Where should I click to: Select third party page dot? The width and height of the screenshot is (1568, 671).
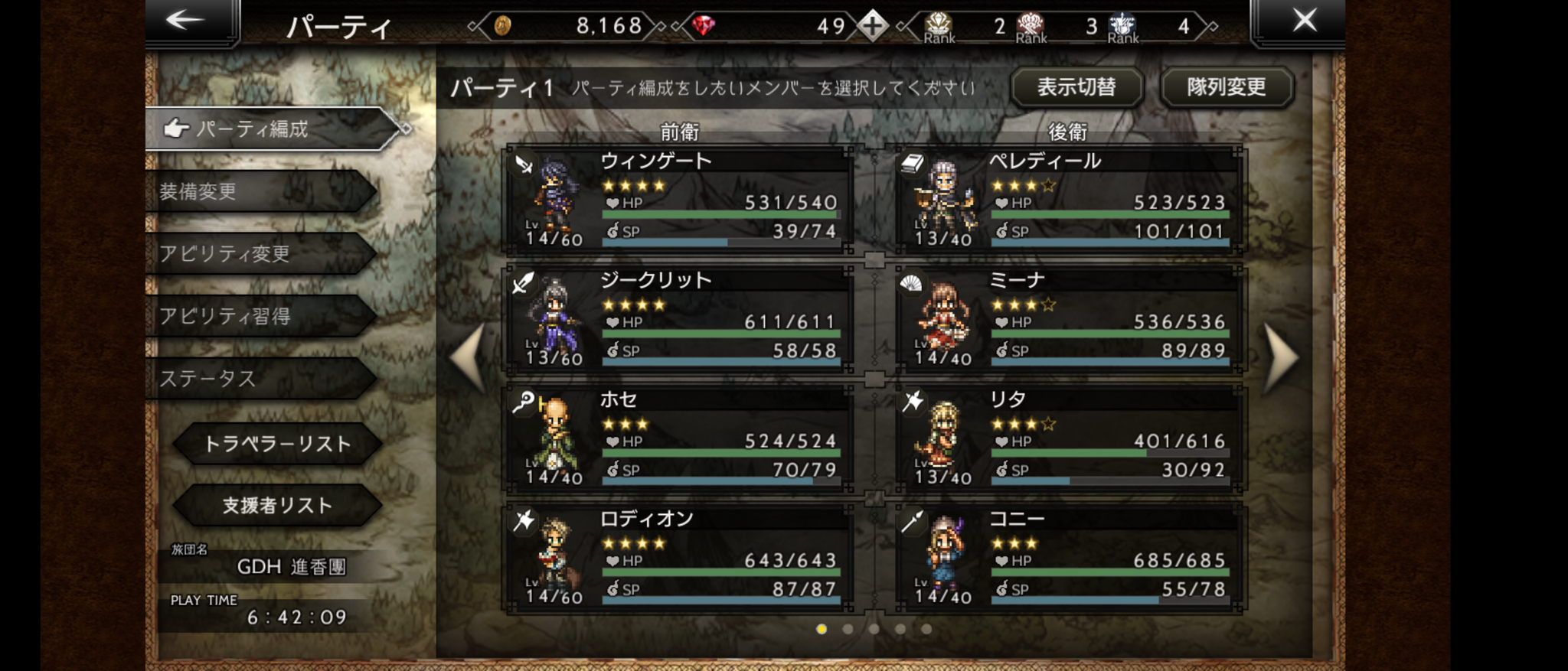[874, 629]
